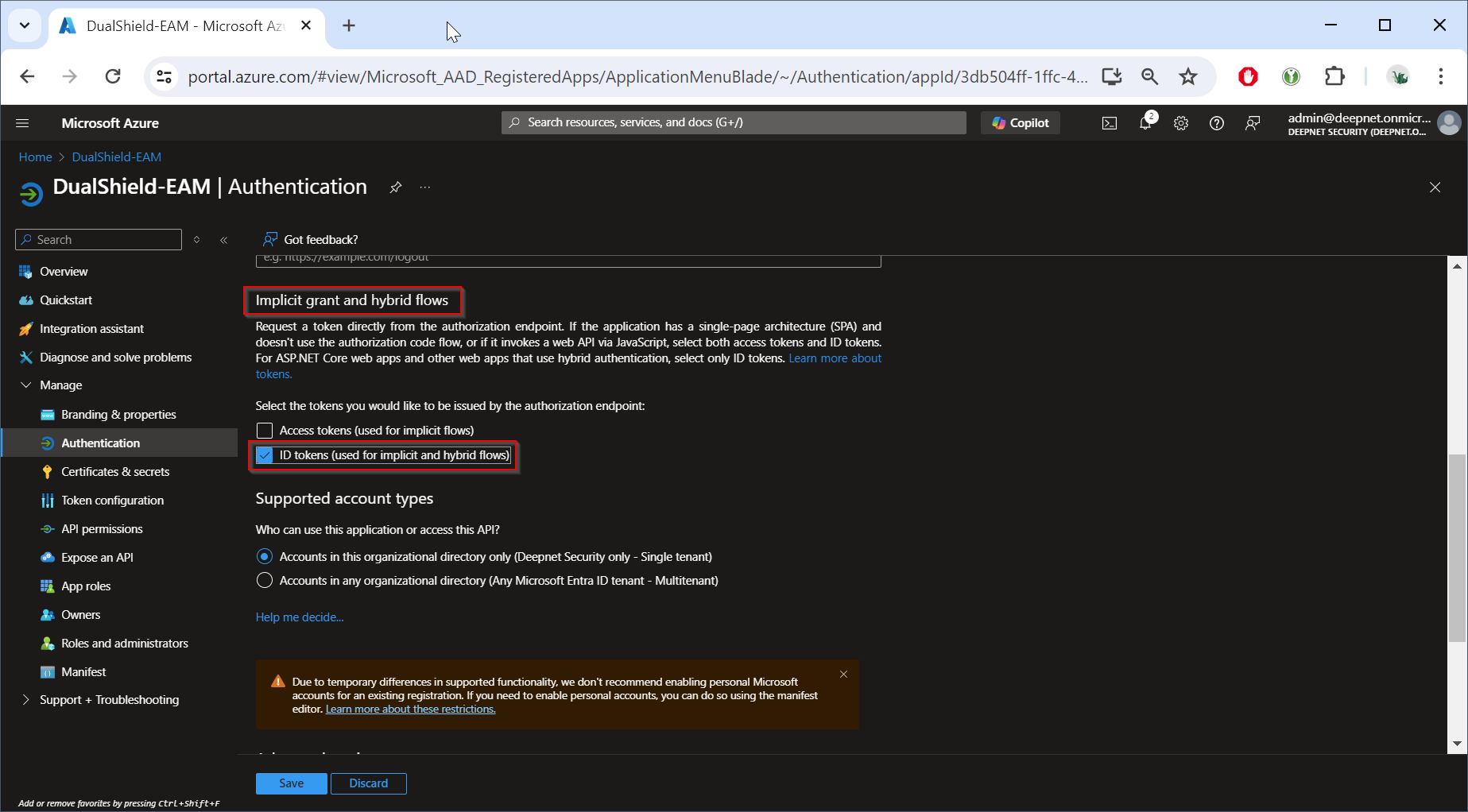Viewport: 1468px width, 812px height.
Task: Open the Help me decide link
Action: [300, 617]
